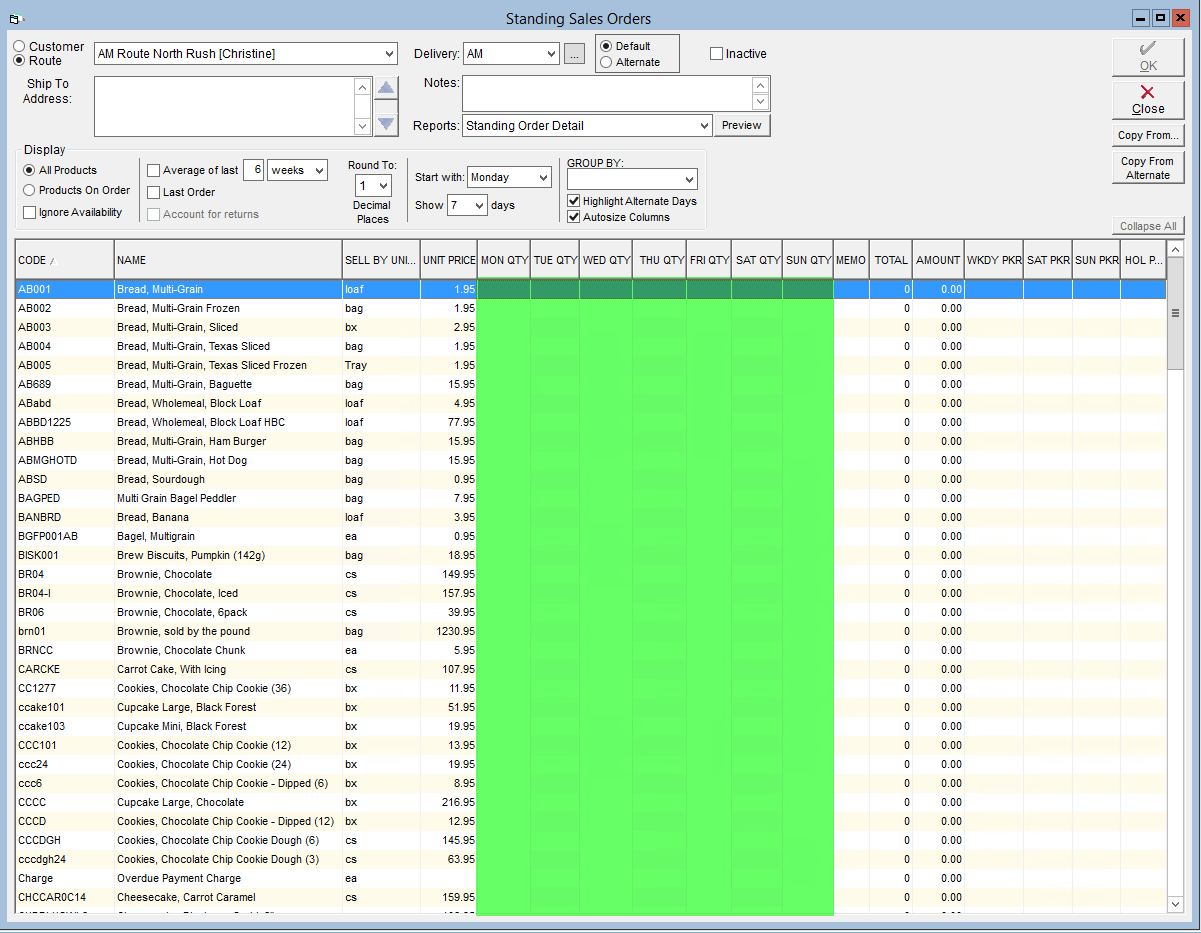Click the grid vertical scrollbar thumb
The height and width of the screenshot is (933, 1201).
tap(1176, 312)
